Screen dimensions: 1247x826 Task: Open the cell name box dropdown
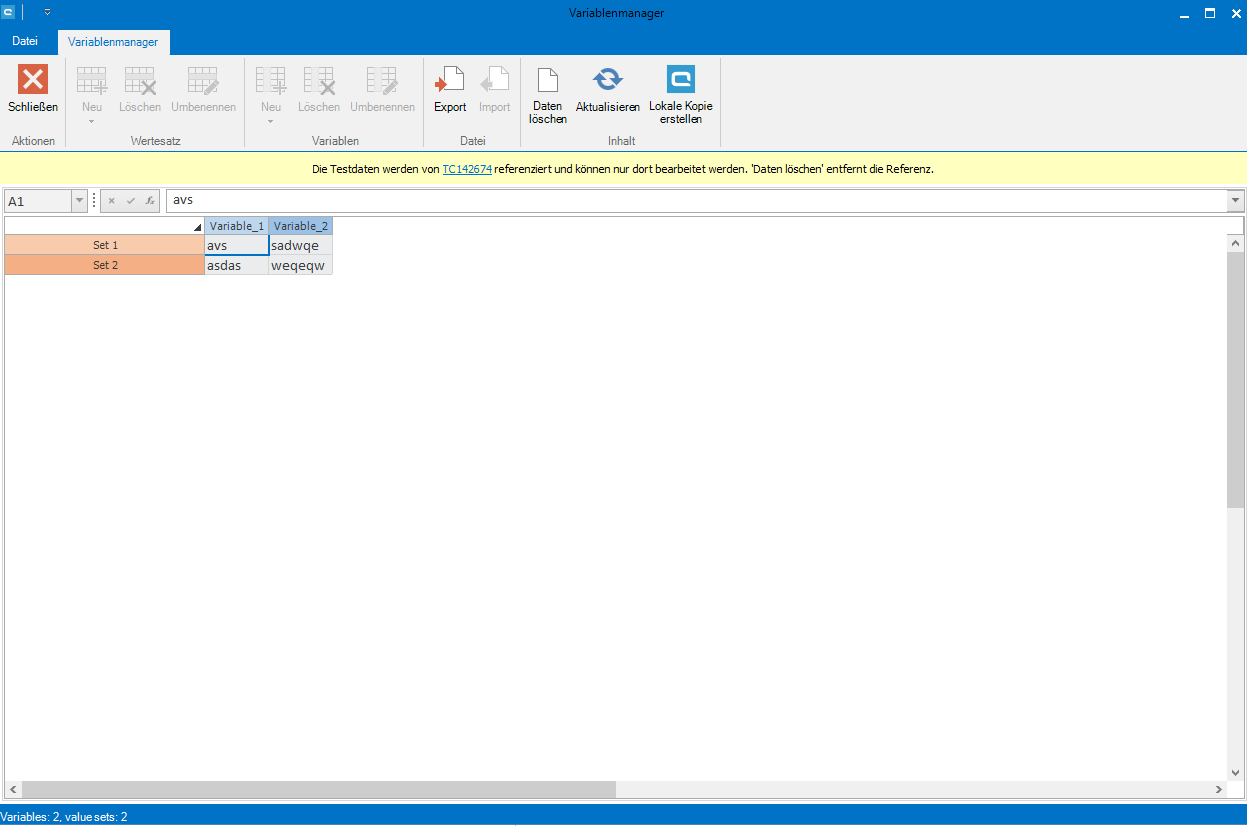[79, 201]
